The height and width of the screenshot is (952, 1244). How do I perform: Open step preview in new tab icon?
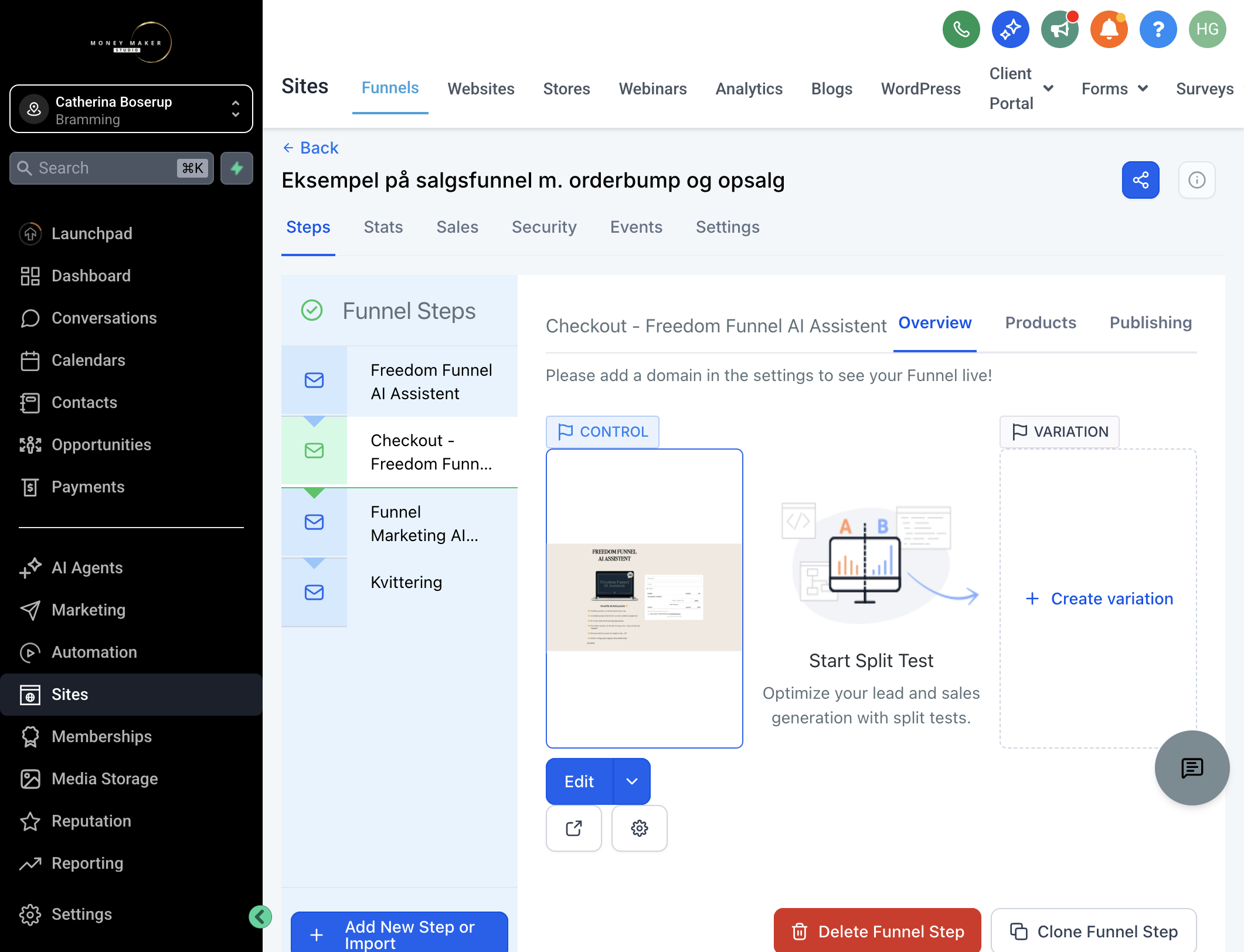coord(573,828)
